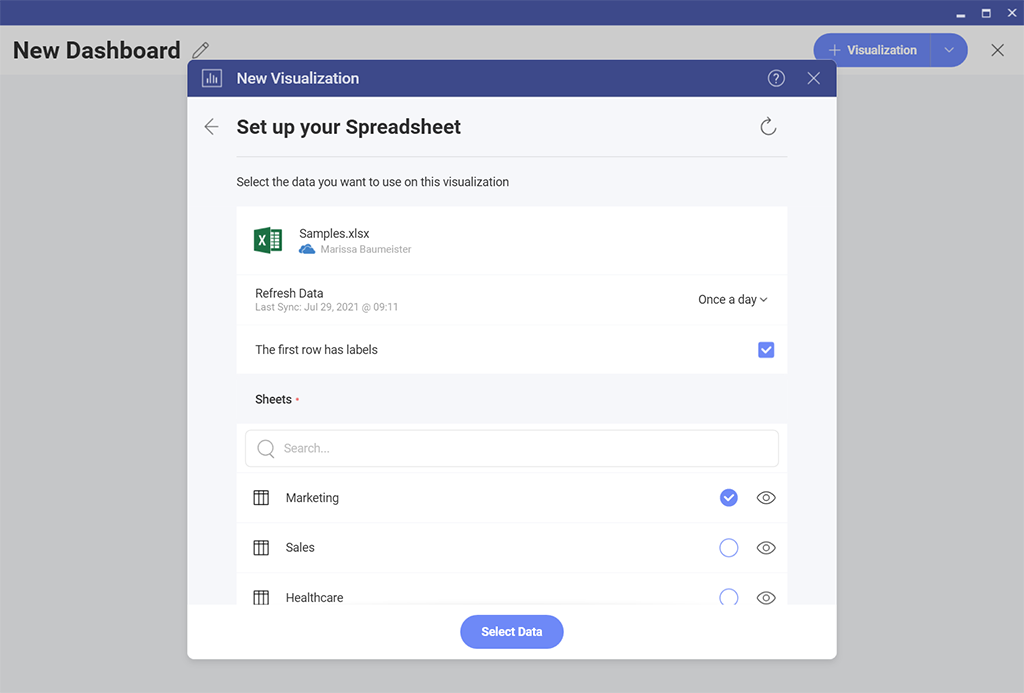The image size is (1024, 693).
Task: Click the chart icon in New Visualization header
Action: pos(212,78)
